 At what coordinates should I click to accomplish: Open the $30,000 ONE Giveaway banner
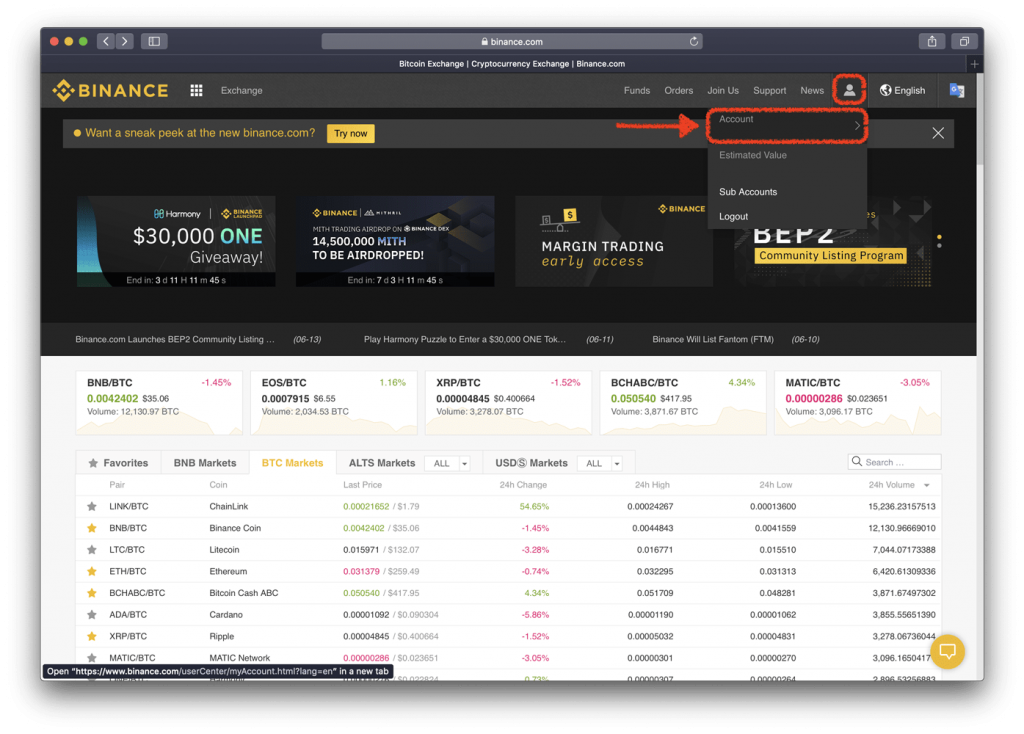point(176,241)
